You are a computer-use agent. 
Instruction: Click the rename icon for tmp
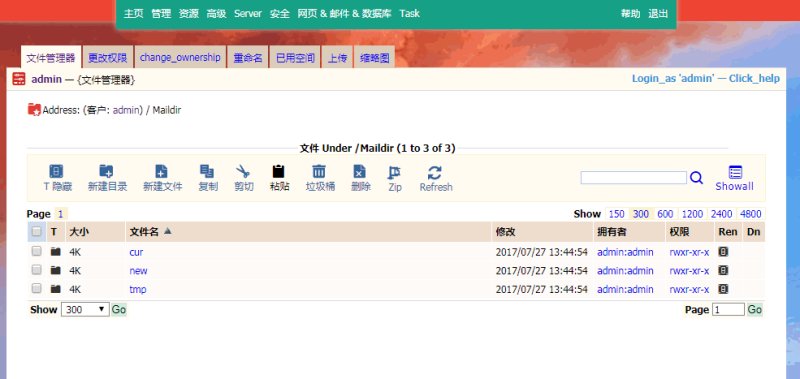pyautogui.click(x=723, y=289)
